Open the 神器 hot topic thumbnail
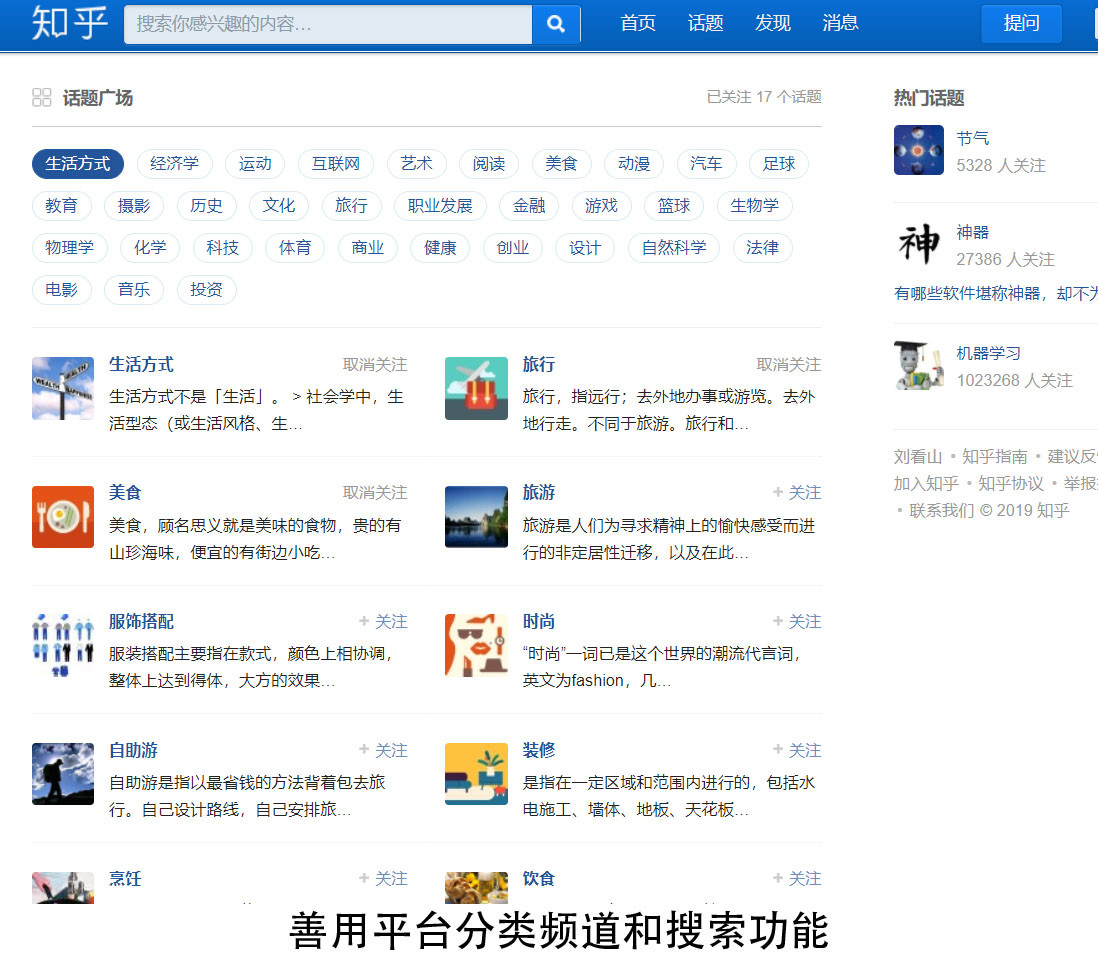The image size is (1098, 962). click(918, 244)
